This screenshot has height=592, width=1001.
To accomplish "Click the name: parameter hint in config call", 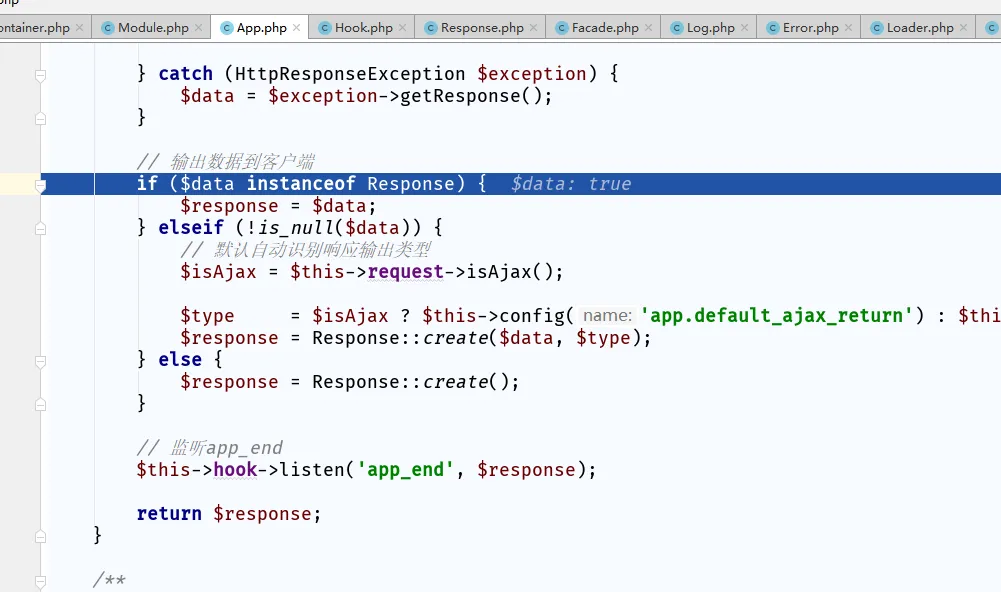I will [607, 316].
